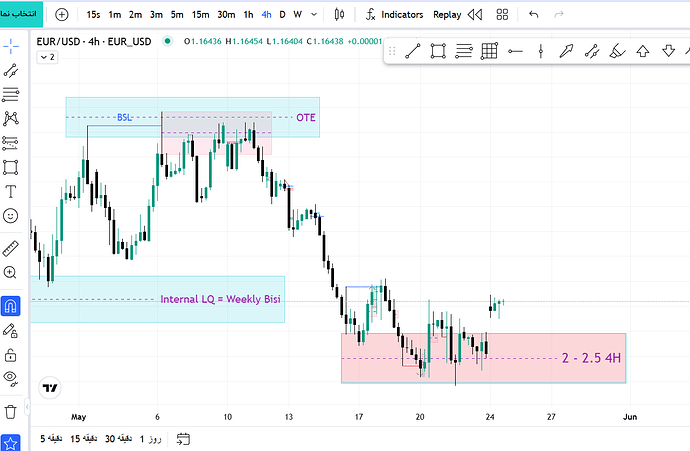Viewport: 690px width, 451px height.
Task: Switch to the 15s timeframe
Action: [x=93, y=15]
